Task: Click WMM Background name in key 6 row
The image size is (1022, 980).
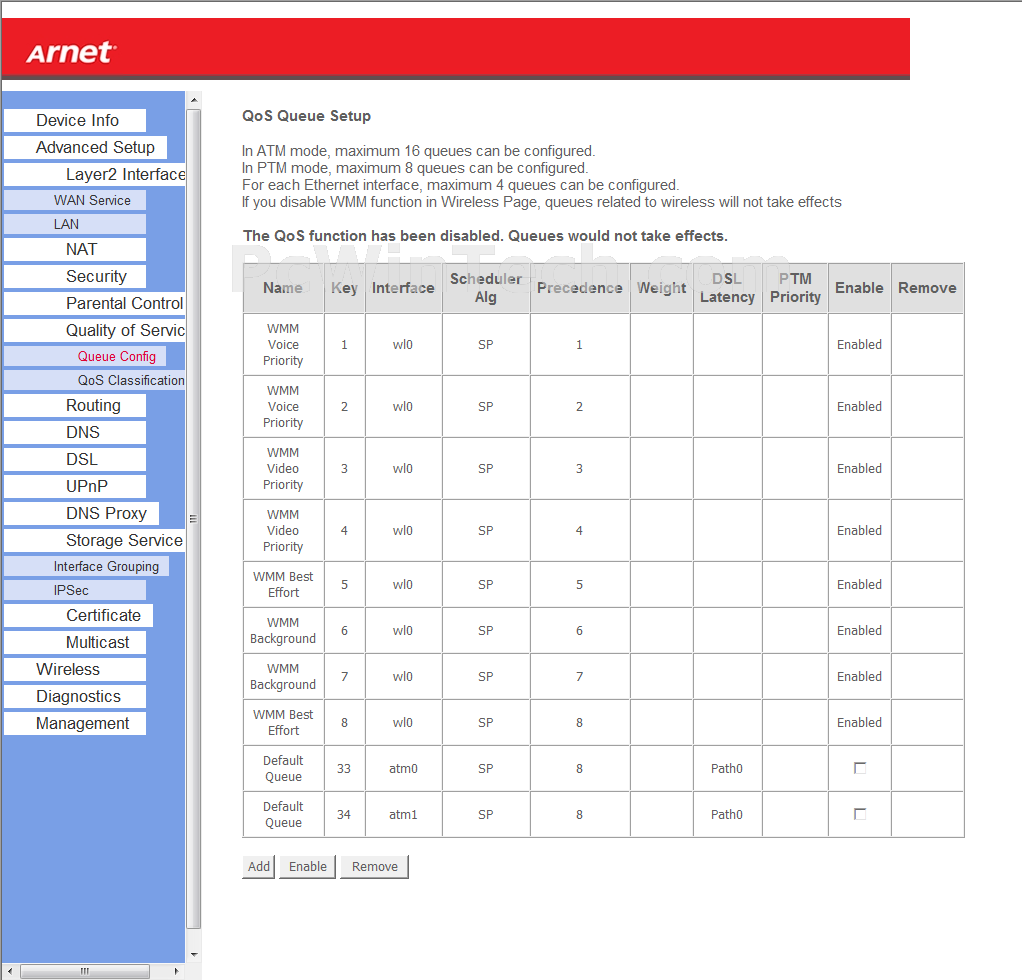Action: coord(283,631)
